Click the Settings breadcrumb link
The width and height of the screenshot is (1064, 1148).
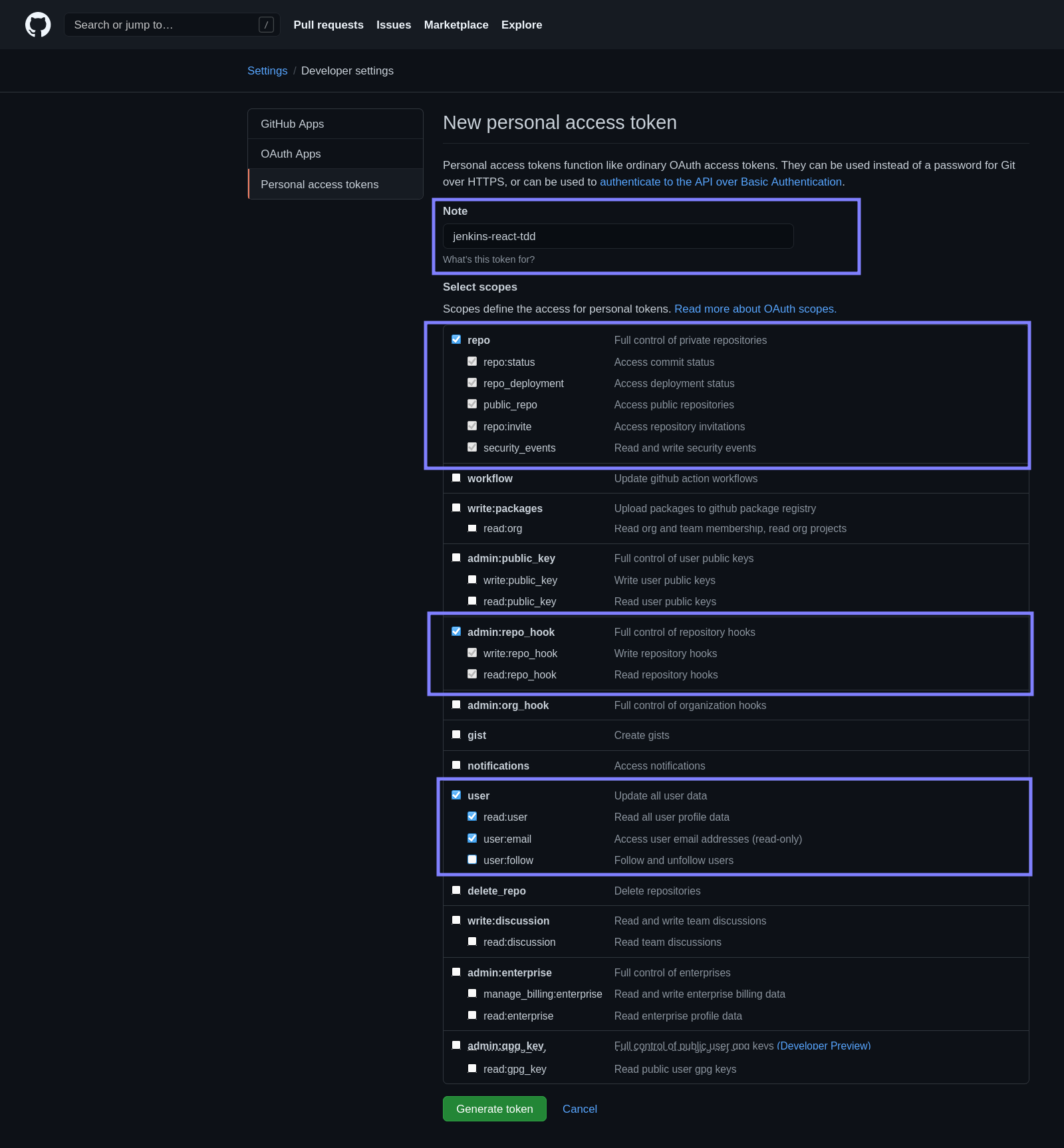click(x=267, y=71)
